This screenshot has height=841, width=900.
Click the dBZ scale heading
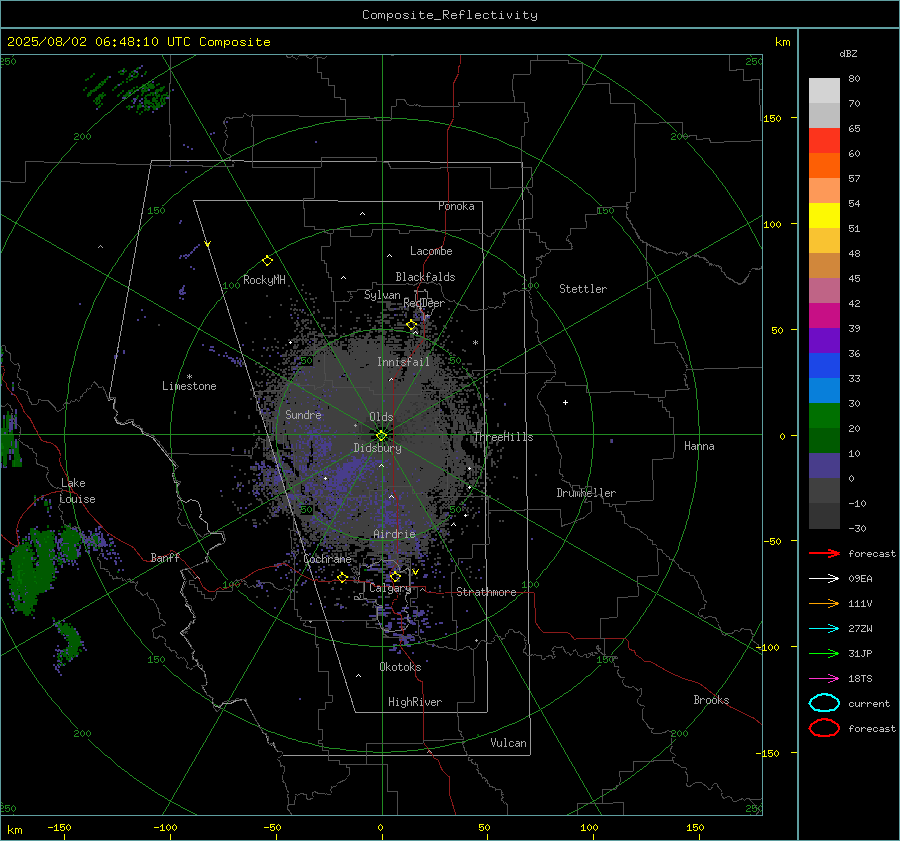(848, 54)
